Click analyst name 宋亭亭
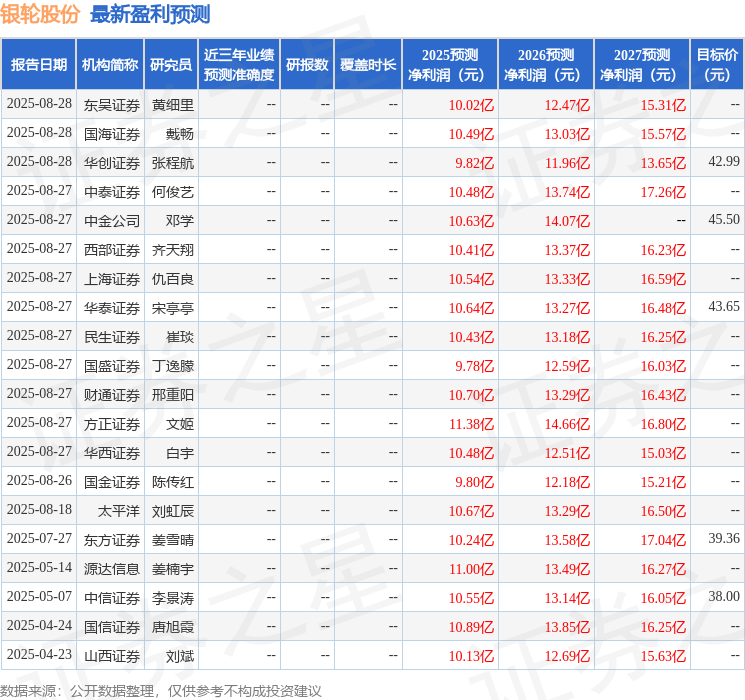Screen dimensions: 745x700 (x=173, y=308)
